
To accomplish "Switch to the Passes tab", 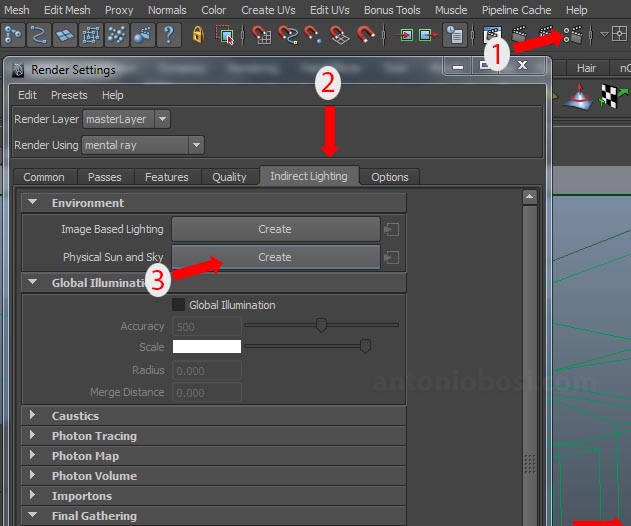I will [105, 177].
